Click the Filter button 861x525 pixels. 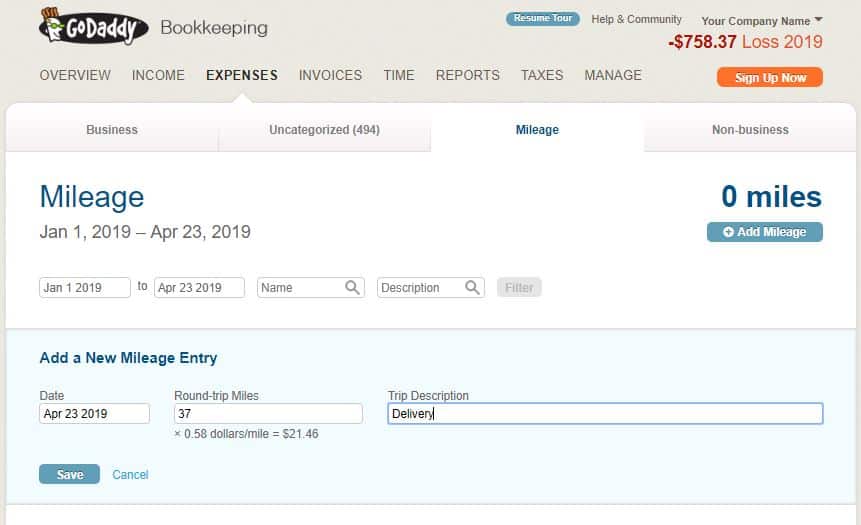tap(519, 287)
